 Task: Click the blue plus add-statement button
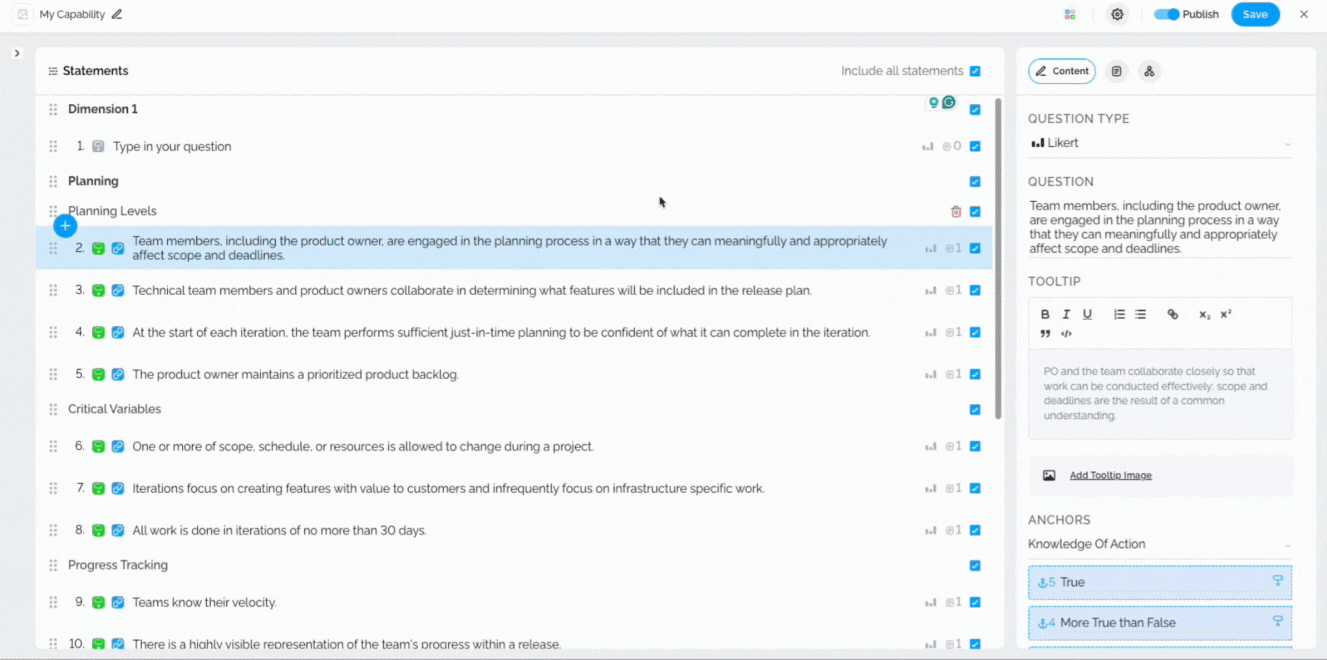coord(65,226)
